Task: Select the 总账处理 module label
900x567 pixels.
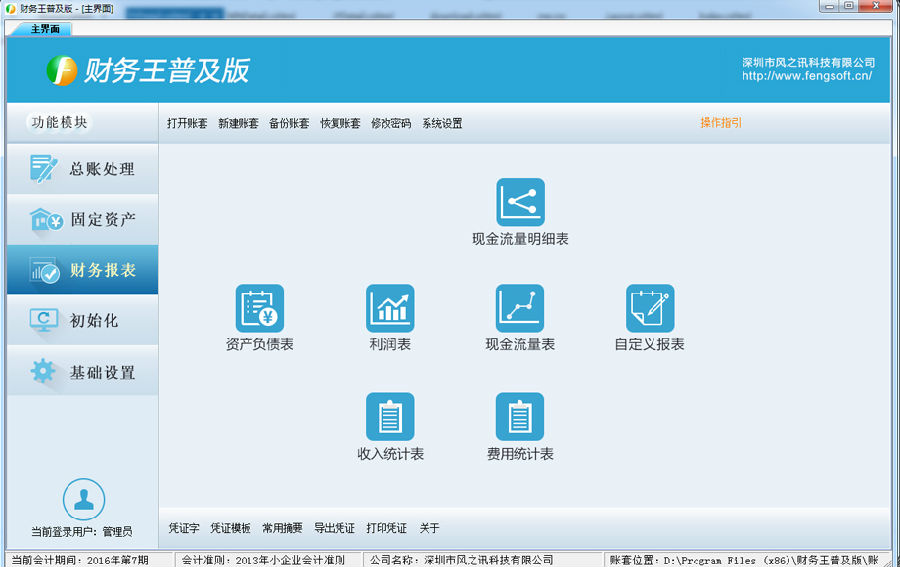Action: [x=102, y=169]
